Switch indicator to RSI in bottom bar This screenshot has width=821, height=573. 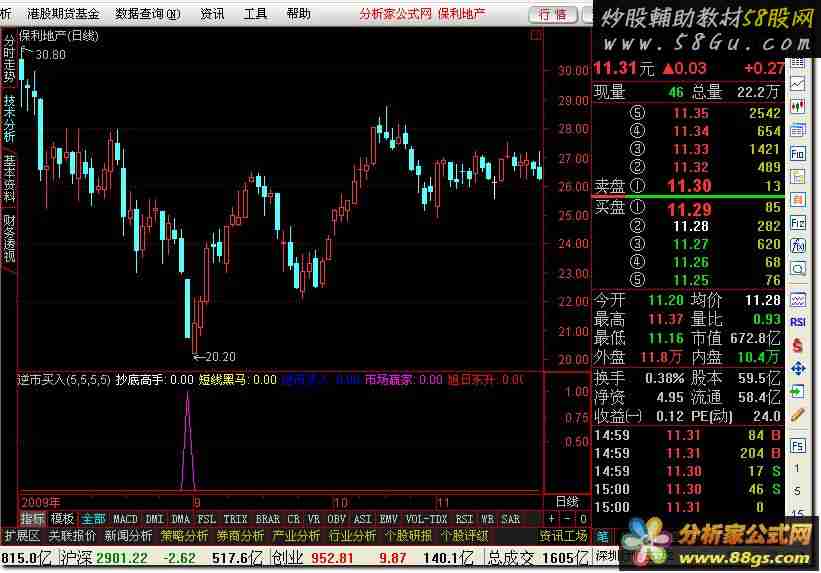pos(464,519)
